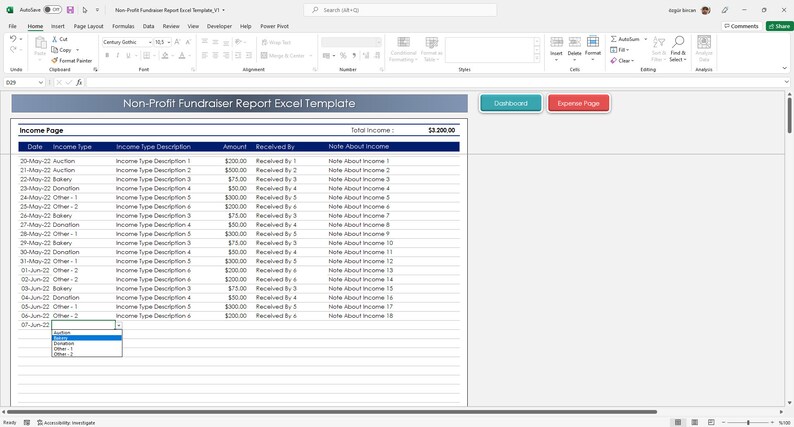Open the macro recording status bar icon

[x=27, y=422]
